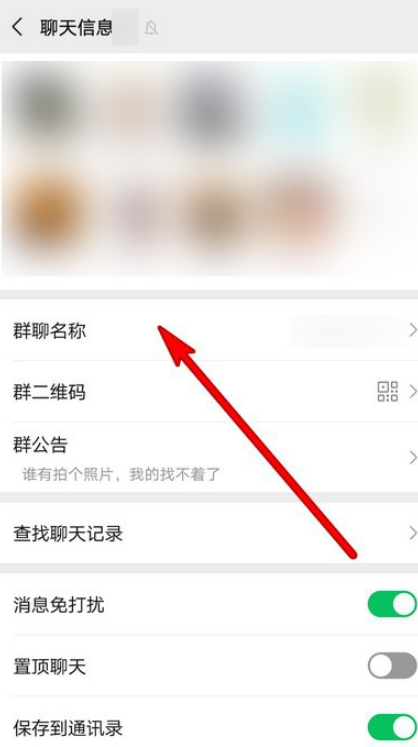Toggle 保存到通讯录 switch
This screenshot has height=747, width=418.
click(x=392, y=727)
